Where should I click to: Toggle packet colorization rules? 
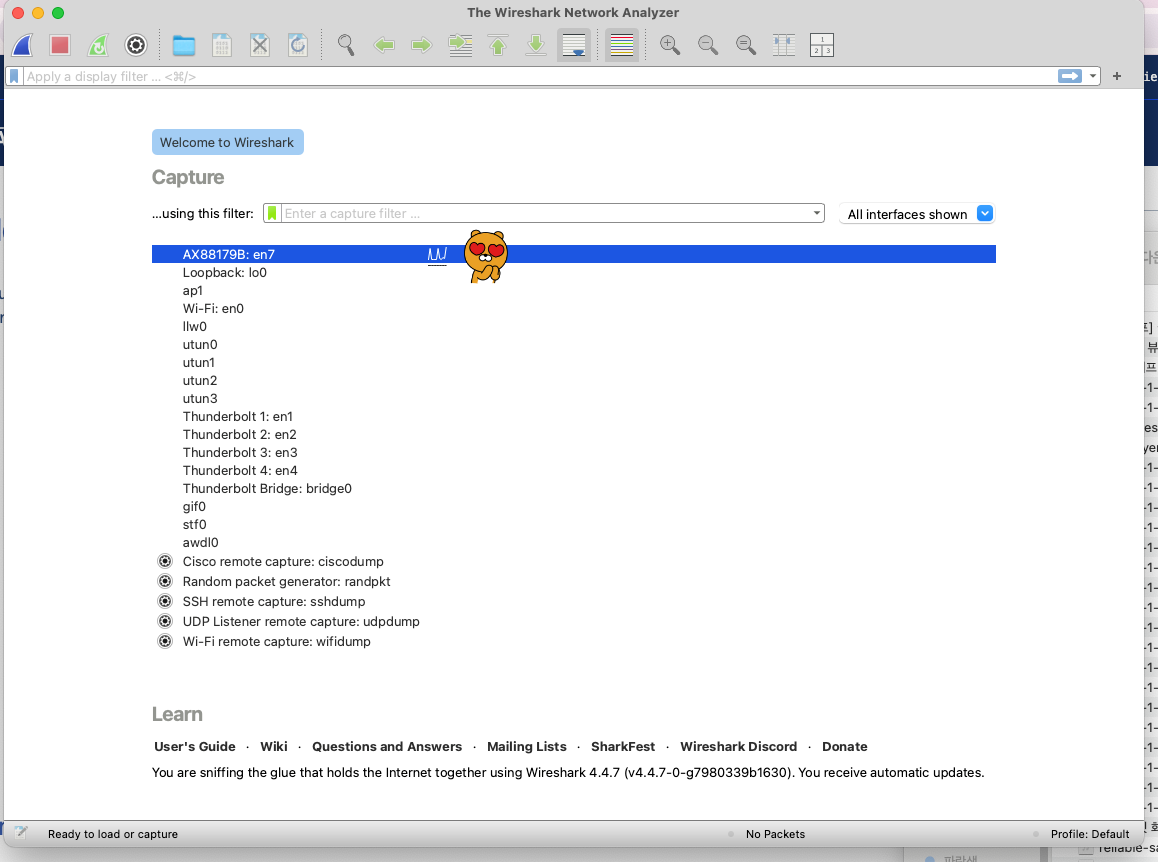(622, 45)
